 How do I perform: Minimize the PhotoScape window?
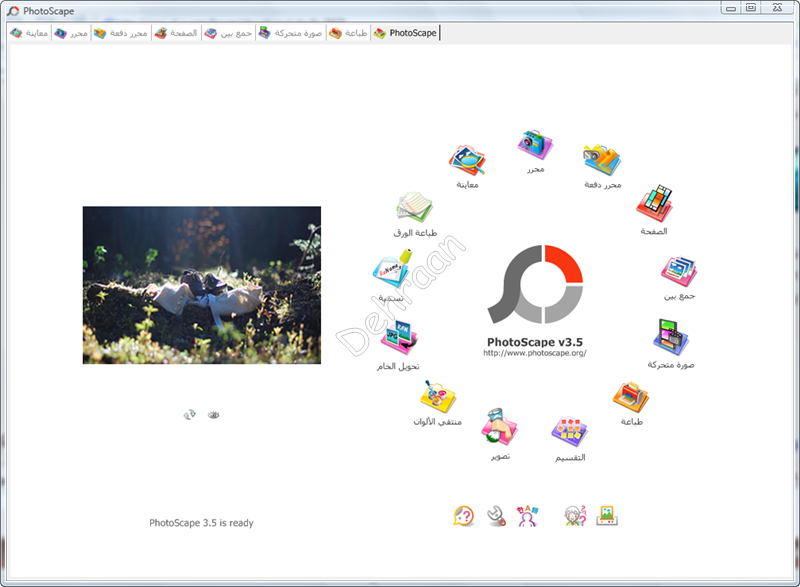coord(731,8)
